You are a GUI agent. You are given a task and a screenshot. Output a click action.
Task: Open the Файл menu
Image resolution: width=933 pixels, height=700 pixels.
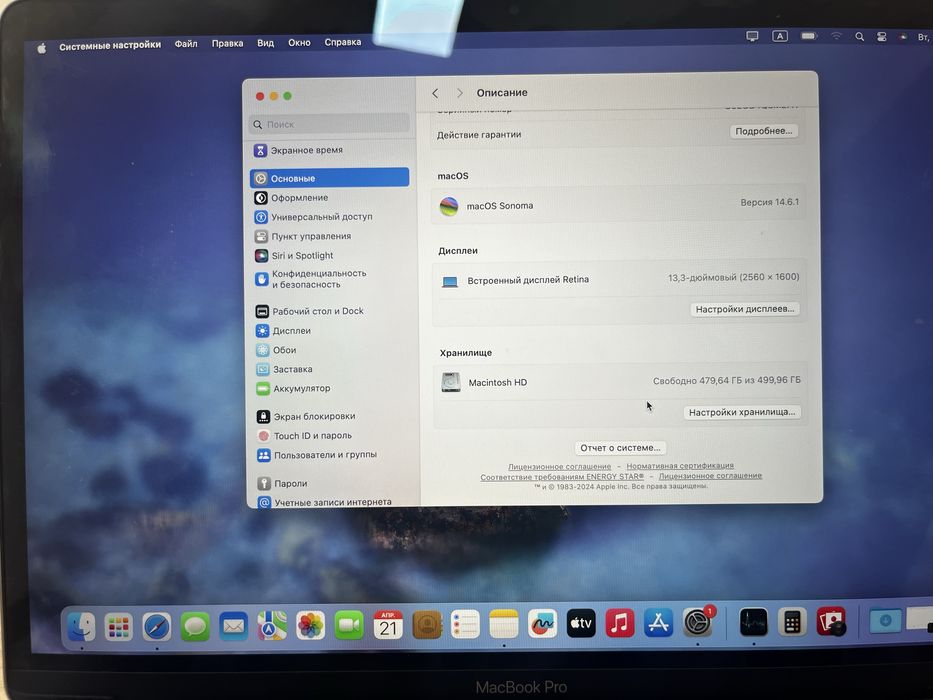tap(186, 44)
